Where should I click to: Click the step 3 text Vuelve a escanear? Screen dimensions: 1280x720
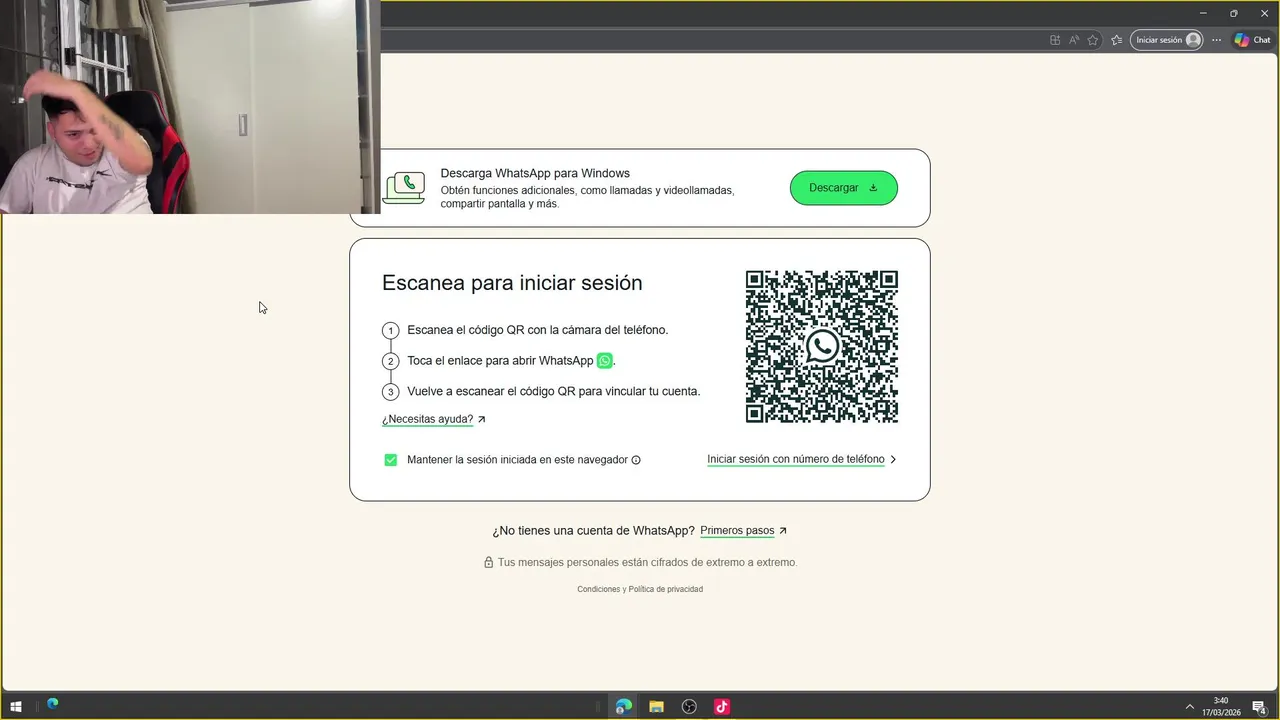(x=553, y=392)
